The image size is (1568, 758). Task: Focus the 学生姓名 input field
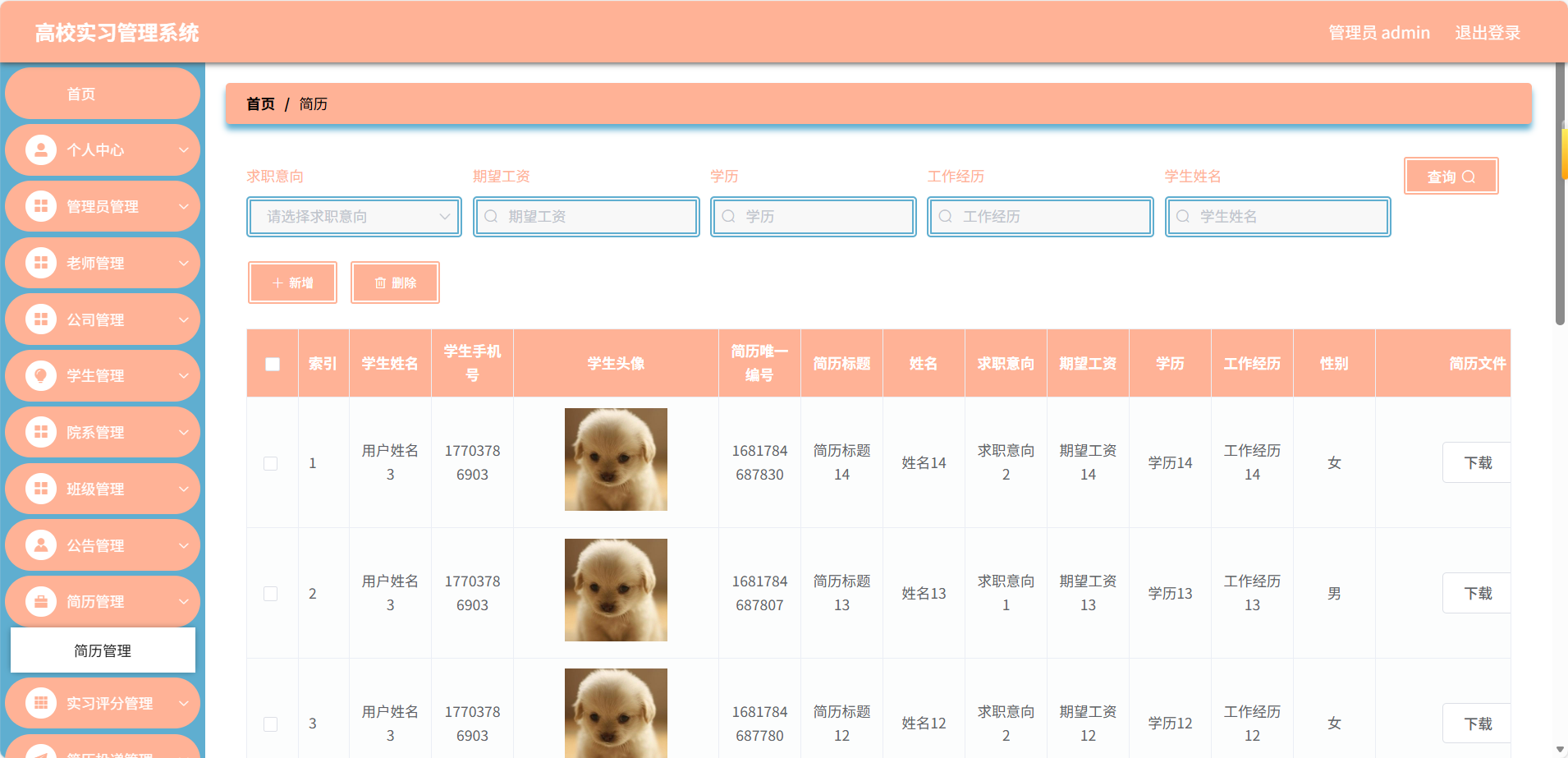tap(1277, 217)
